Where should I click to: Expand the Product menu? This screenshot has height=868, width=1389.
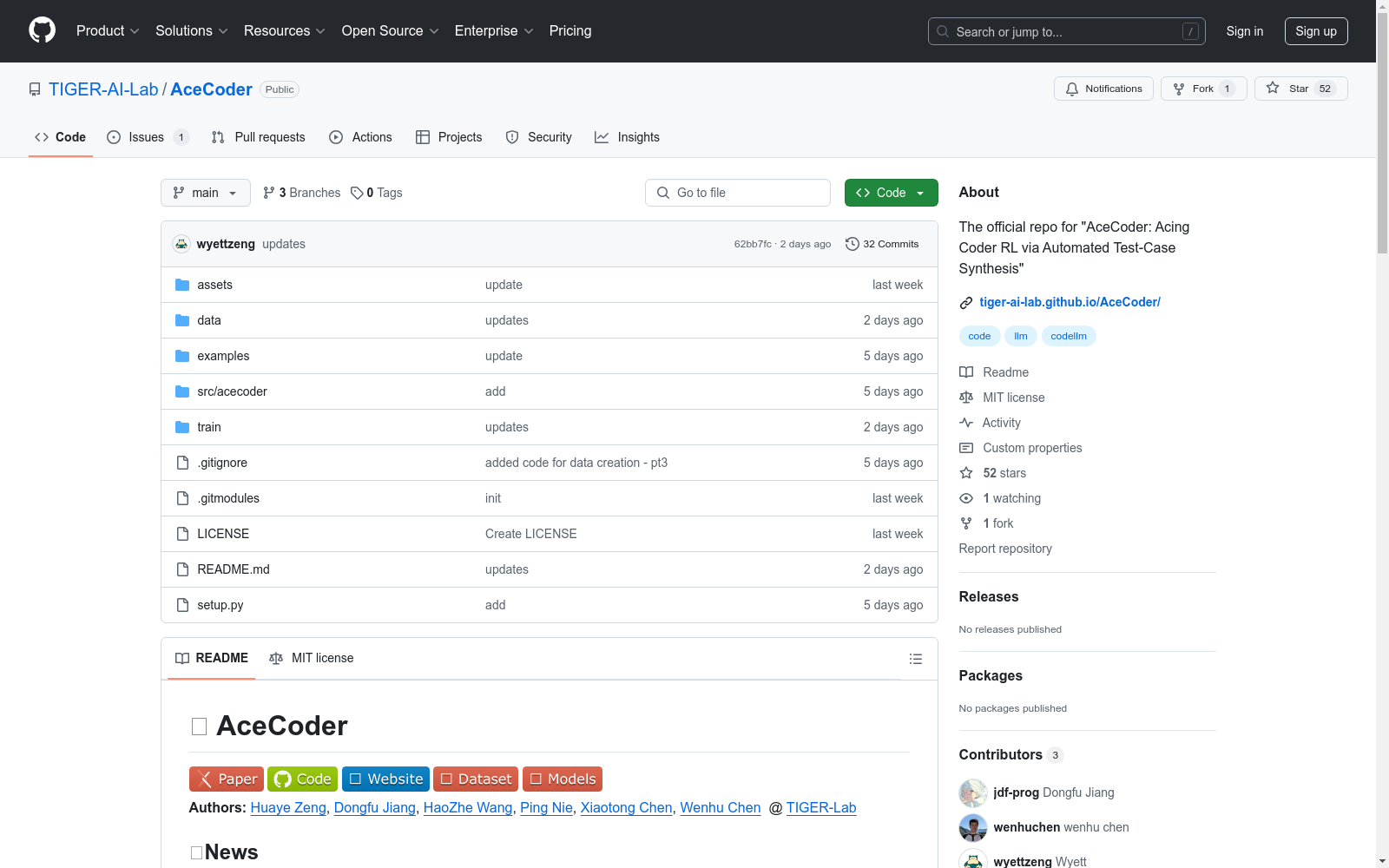pyautogui.click(x=108, y=31)
